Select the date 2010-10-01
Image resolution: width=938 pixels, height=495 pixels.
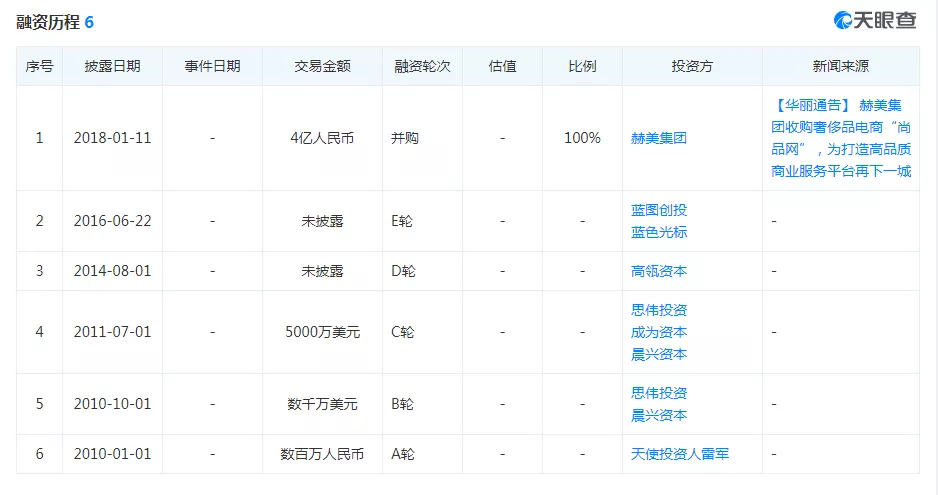(112, 404)
